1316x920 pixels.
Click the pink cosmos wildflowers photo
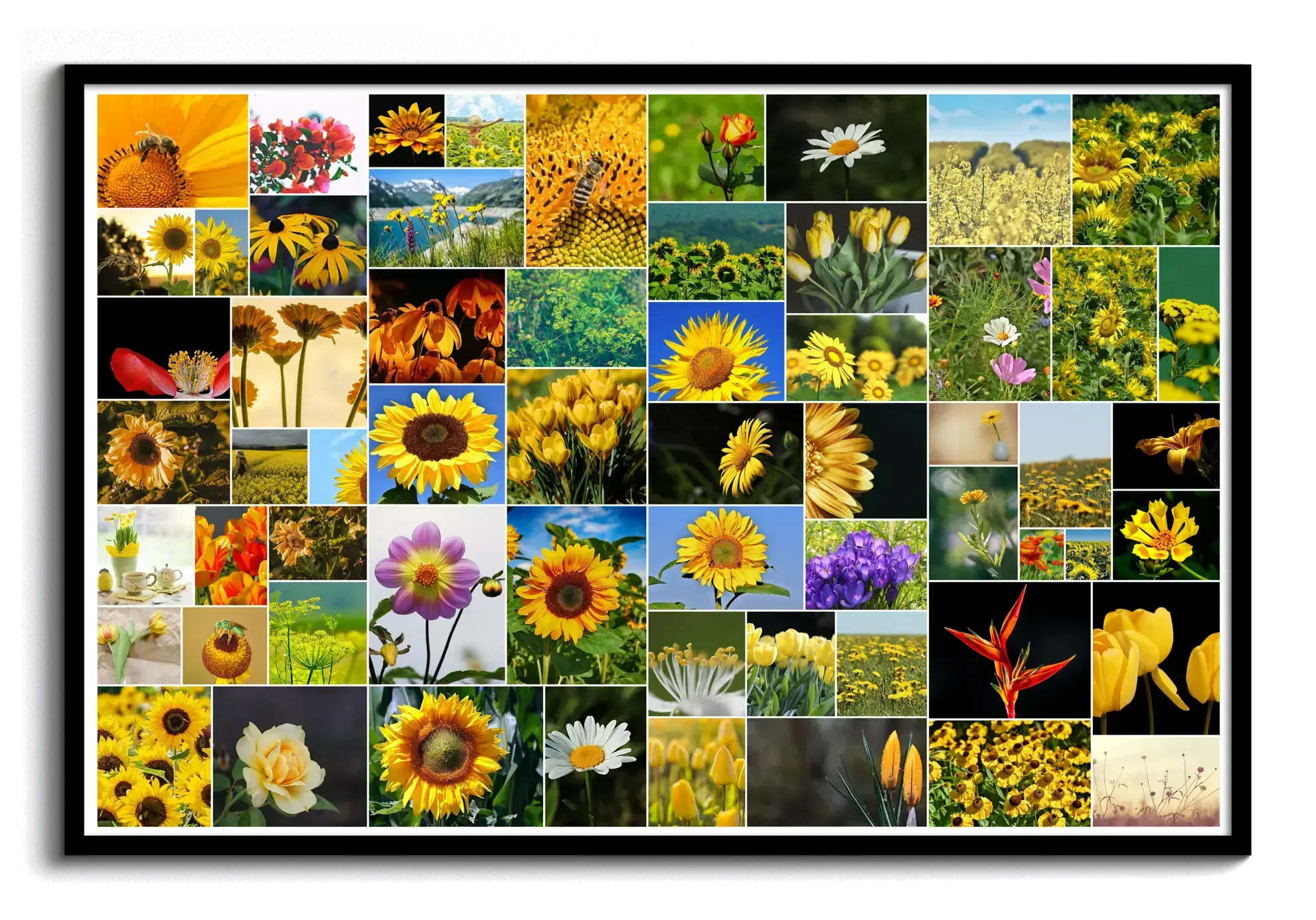pos(989,324)
